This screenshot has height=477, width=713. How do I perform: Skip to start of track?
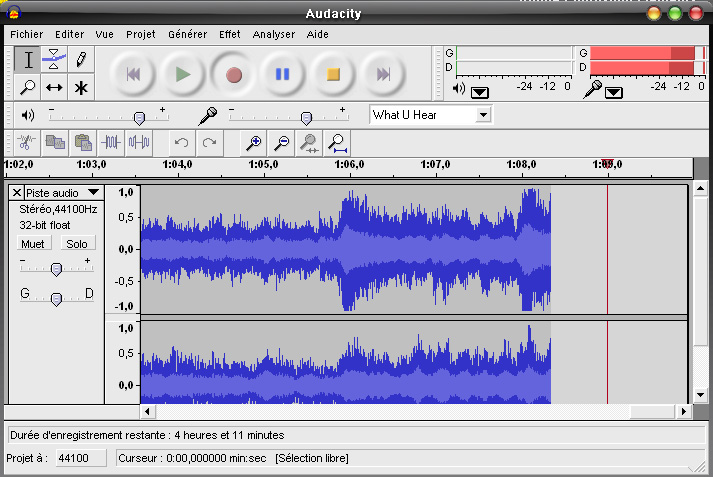(x=133, y=74)
